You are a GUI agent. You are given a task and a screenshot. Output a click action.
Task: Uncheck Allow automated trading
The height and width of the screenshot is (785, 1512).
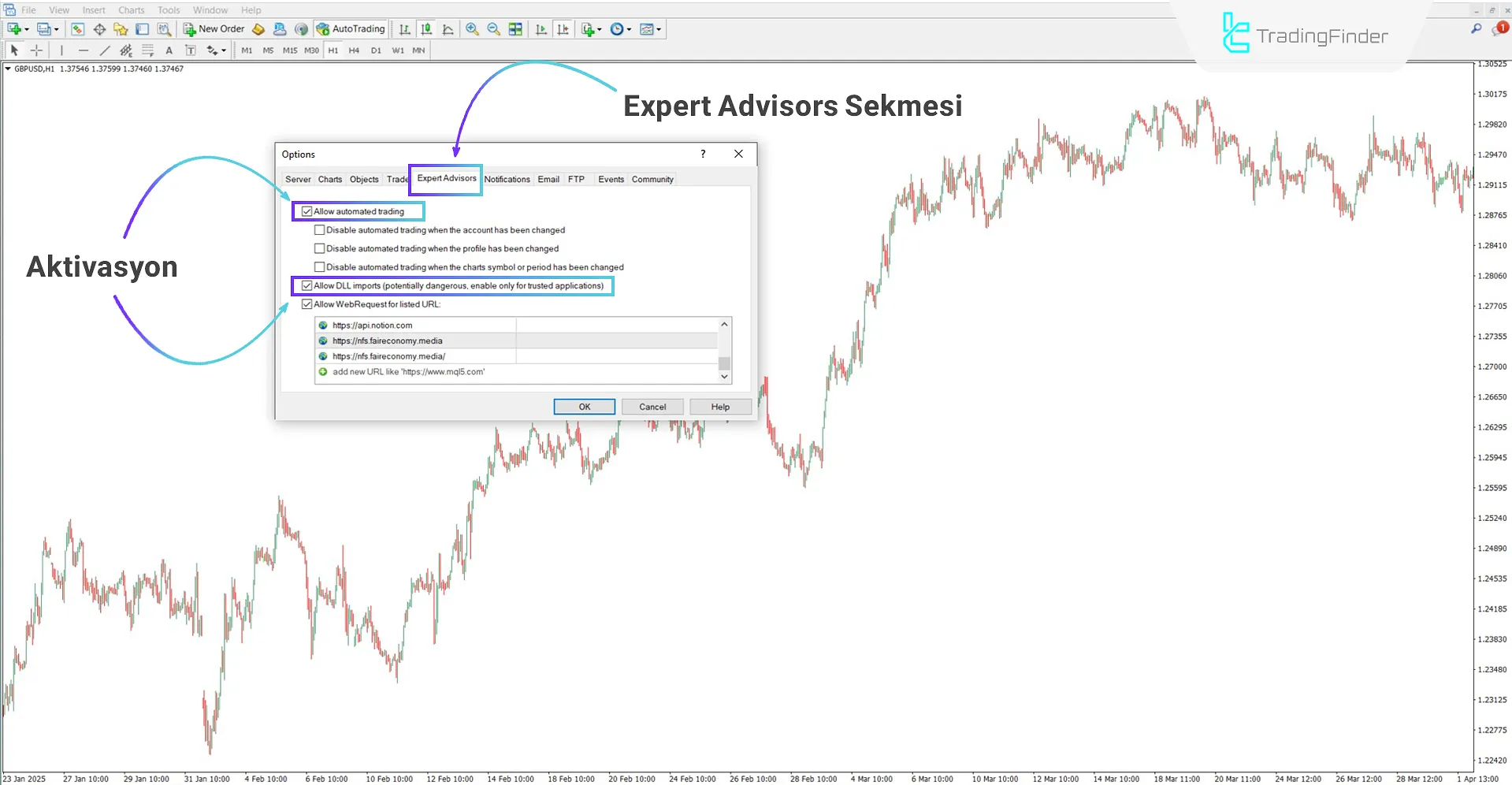click(306, 211)
